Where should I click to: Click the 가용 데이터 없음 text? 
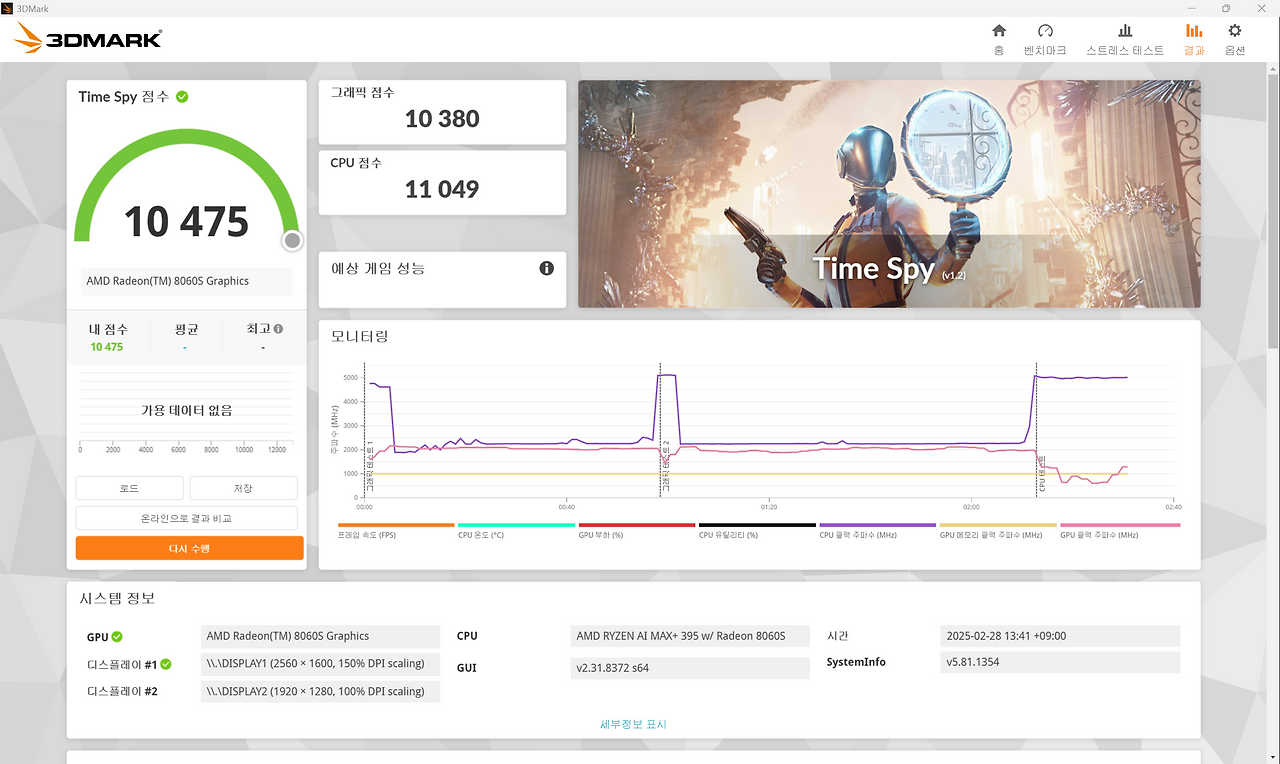186,410
